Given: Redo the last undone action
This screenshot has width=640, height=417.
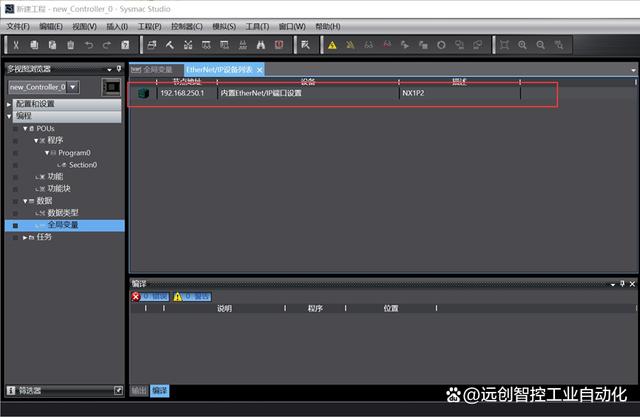Looking at the screenshot, I should (x=107, y=45).
